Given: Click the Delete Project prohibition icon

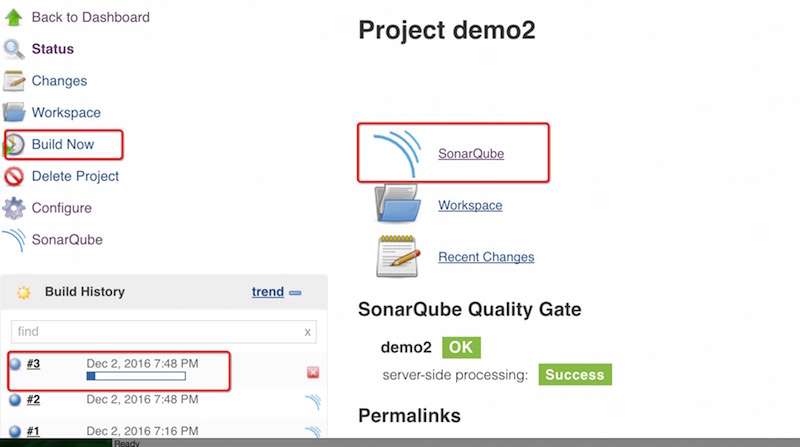Looking at the screenshot, I should click(x=13, y=177).
